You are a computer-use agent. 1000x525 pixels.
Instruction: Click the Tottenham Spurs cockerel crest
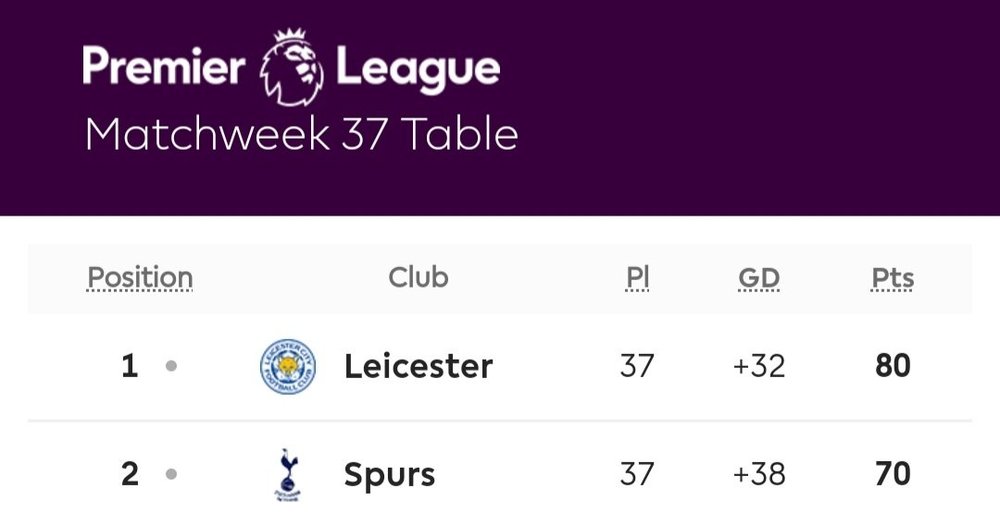click(288, 475)
